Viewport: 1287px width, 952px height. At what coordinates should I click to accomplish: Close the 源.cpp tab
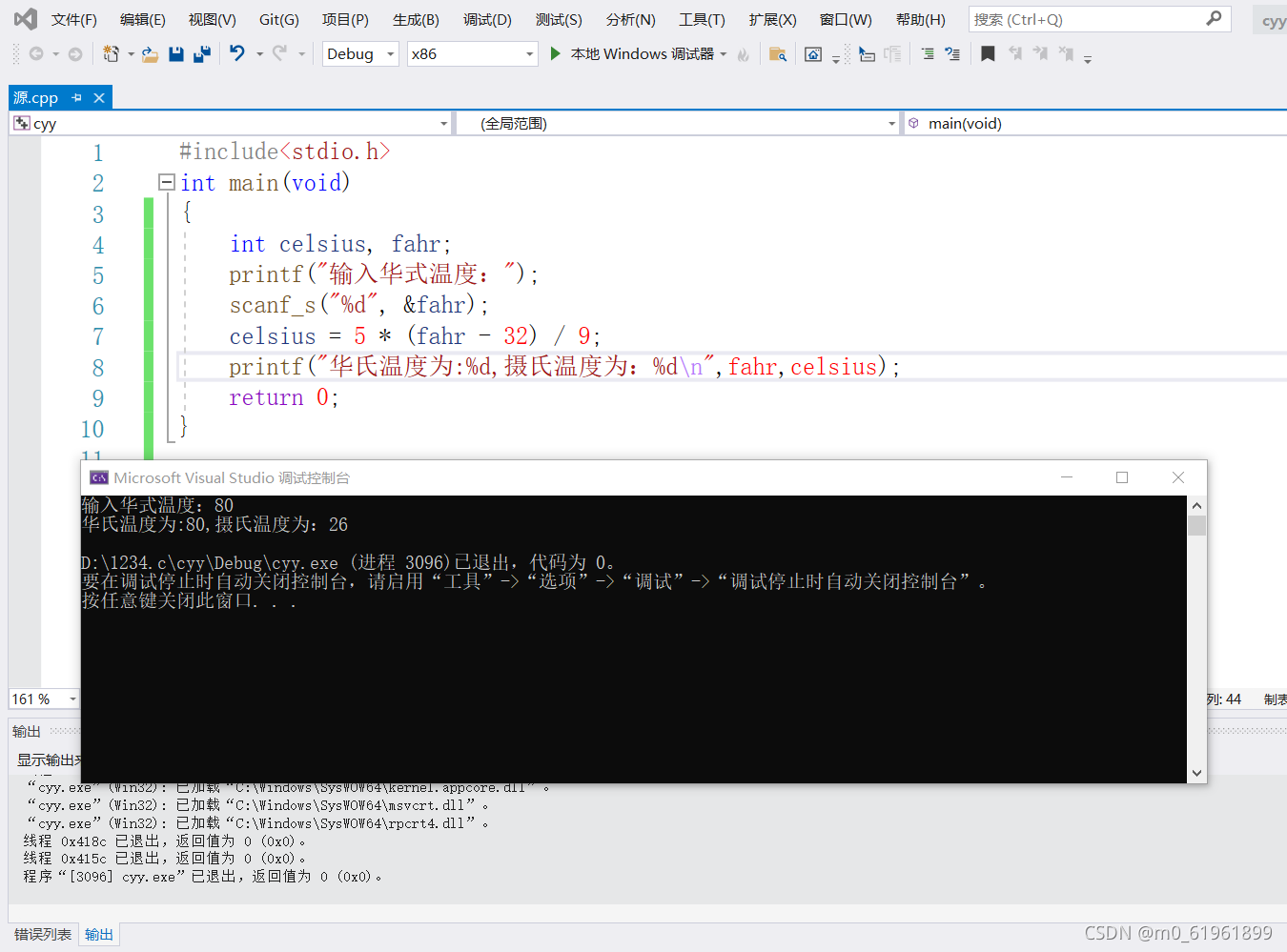99,97
